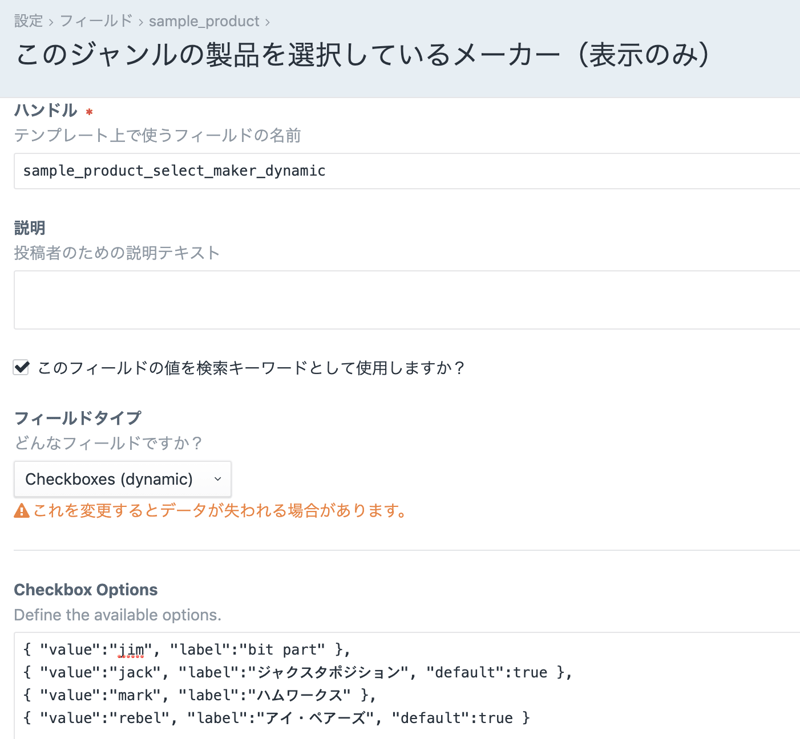Open the Checkboxes (dynamic) field type dropdown
The height and width of the screenshot is (739, 800).
122,479
